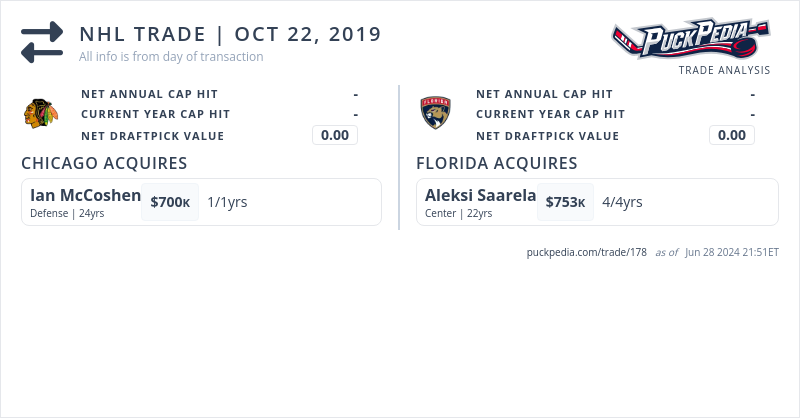Click Chicago's 0.00 draft pick value box
Viewport: 800px width, 418px height.
click(x=335, y=135)
